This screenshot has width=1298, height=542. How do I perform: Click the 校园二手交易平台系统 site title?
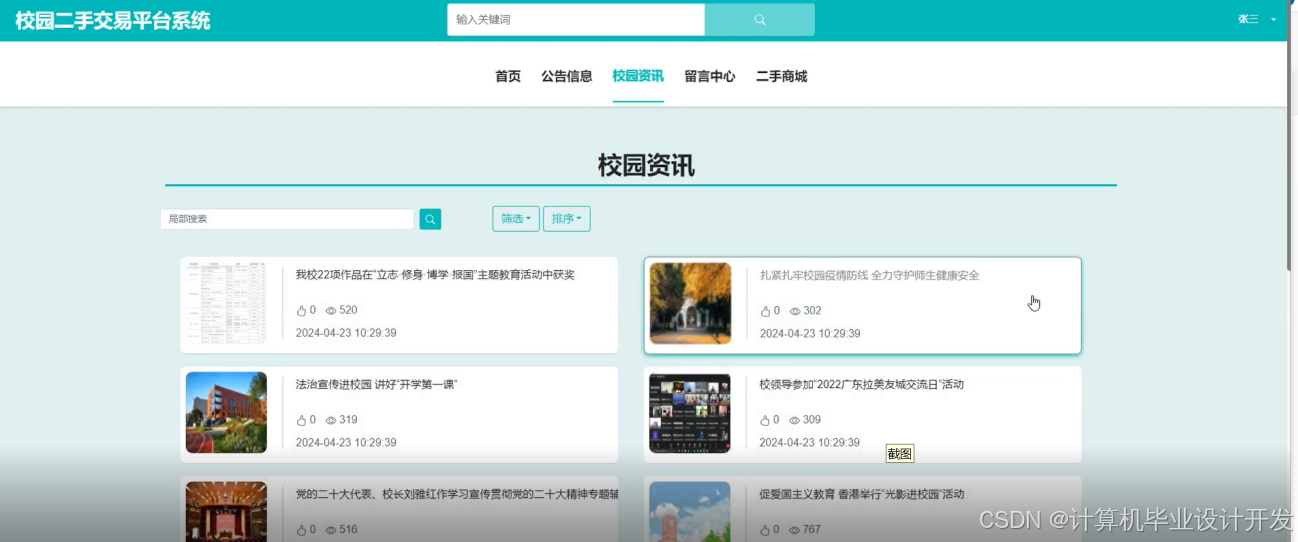113,20
